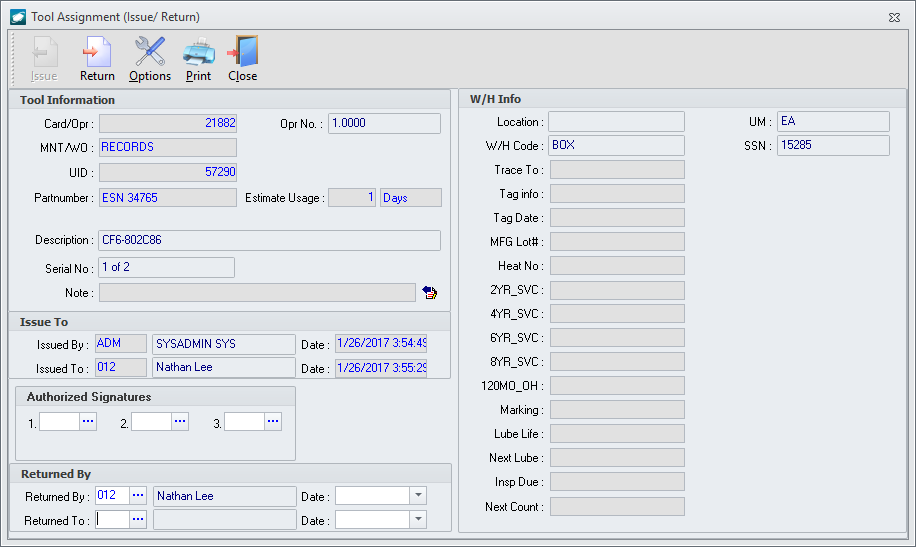Click Issued To name Nathan Lee
This screenshot has height=547, width=916.
224,368
